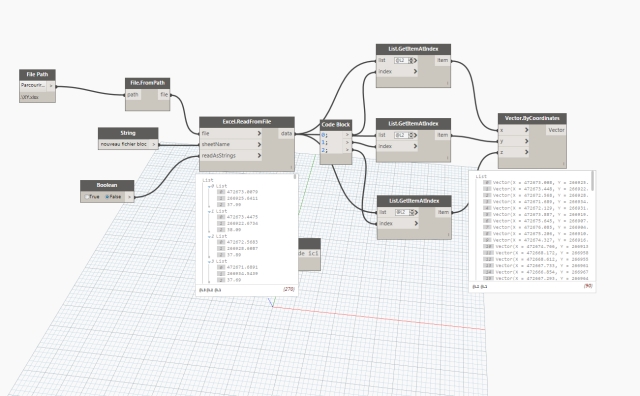Select the Excel.ReadFromFile node header

[x=247, y=122]
